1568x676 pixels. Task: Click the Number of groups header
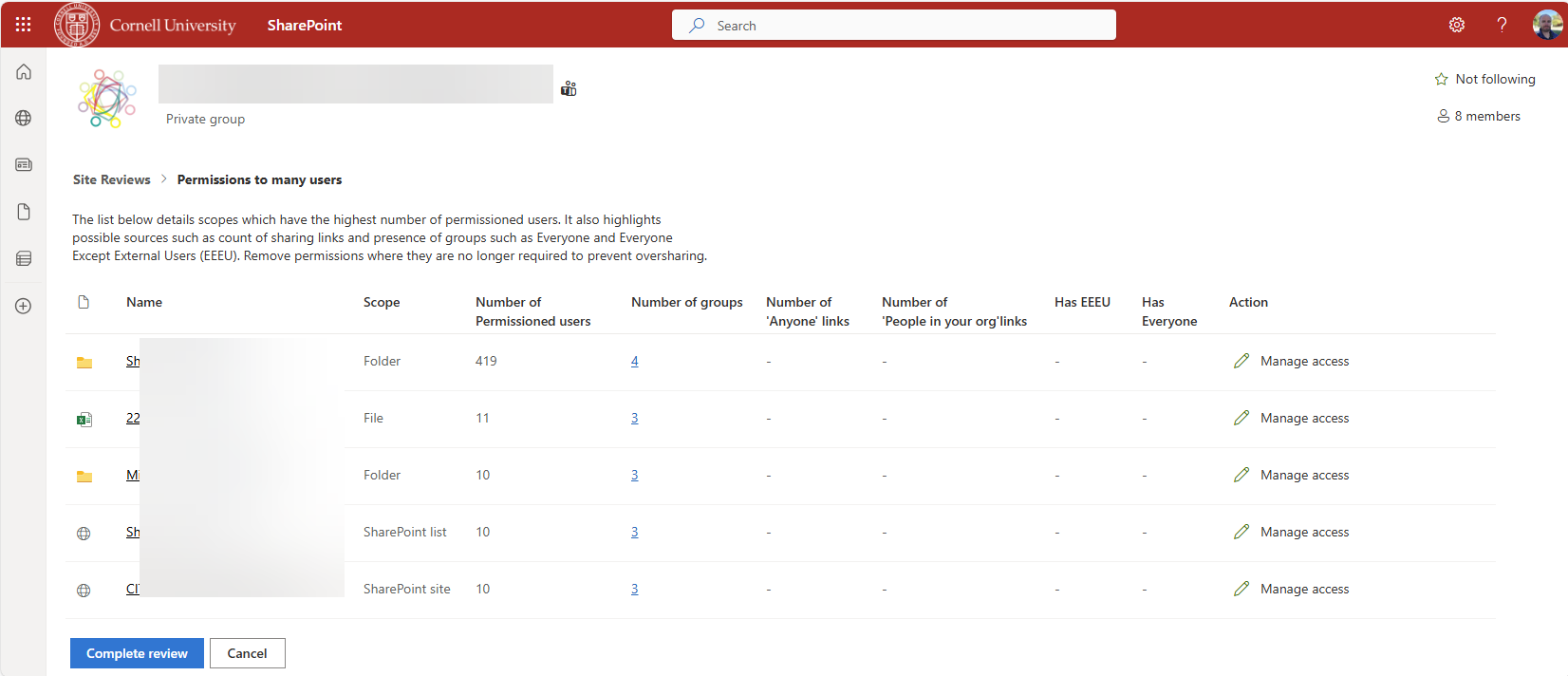pos(687,302)
